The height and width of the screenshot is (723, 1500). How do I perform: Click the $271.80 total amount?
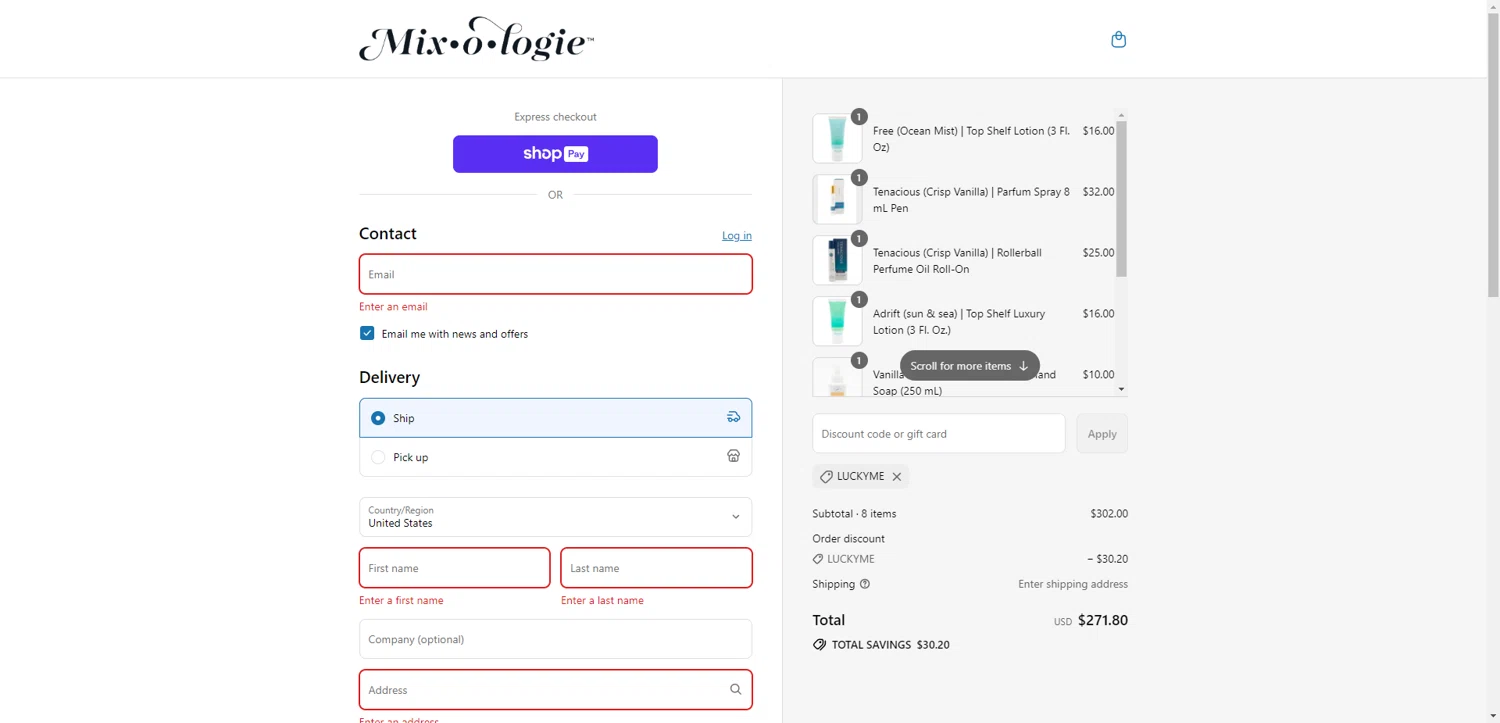tap(1103, 620)
